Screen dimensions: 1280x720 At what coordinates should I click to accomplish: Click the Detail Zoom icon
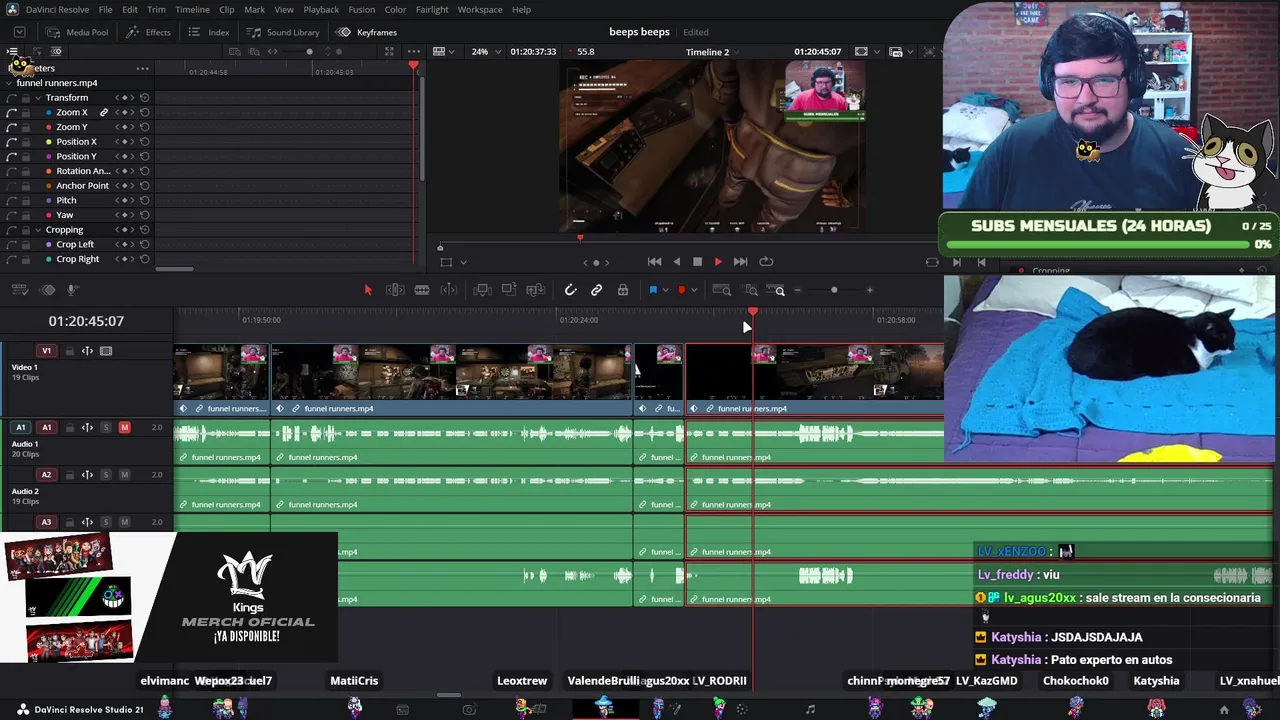tap(751, 290)
